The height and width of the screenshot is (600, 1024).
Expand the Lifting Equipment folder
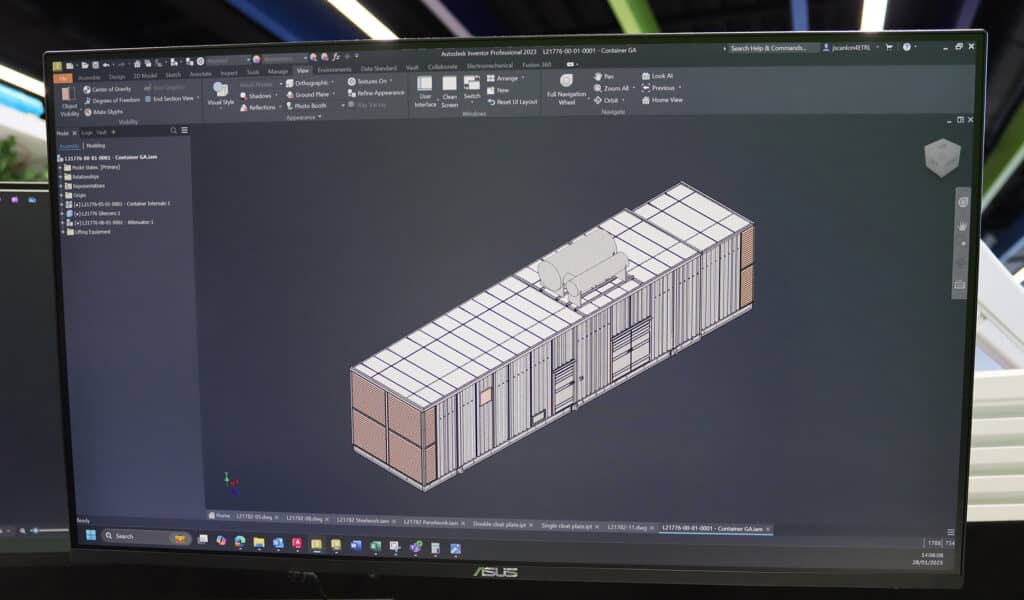63,231
